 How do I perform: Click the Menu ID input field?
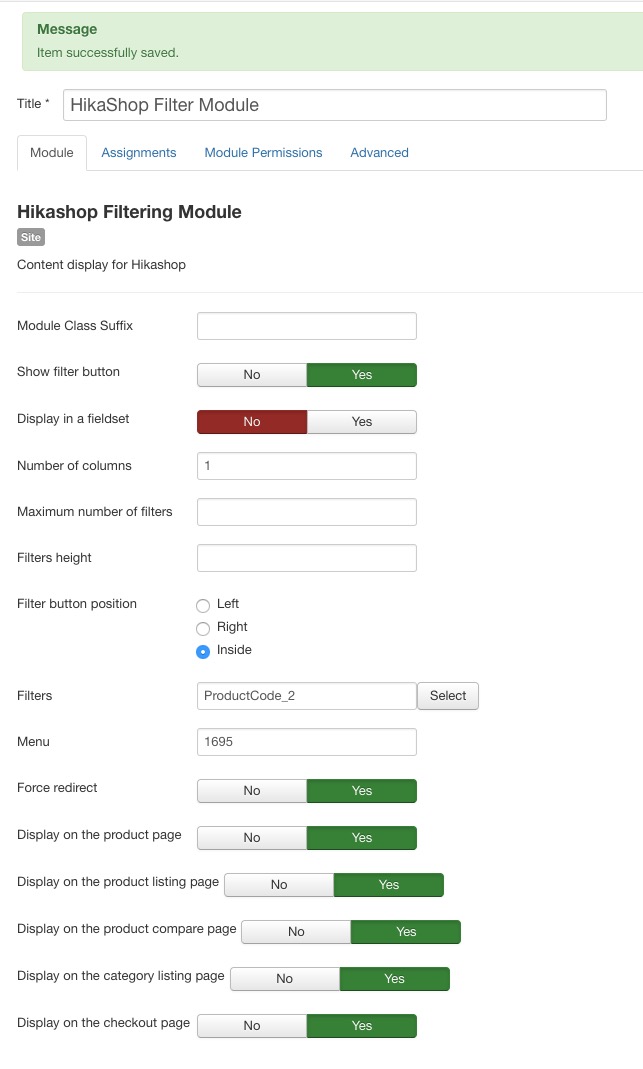pyautogui.click(x=306, y=742)
